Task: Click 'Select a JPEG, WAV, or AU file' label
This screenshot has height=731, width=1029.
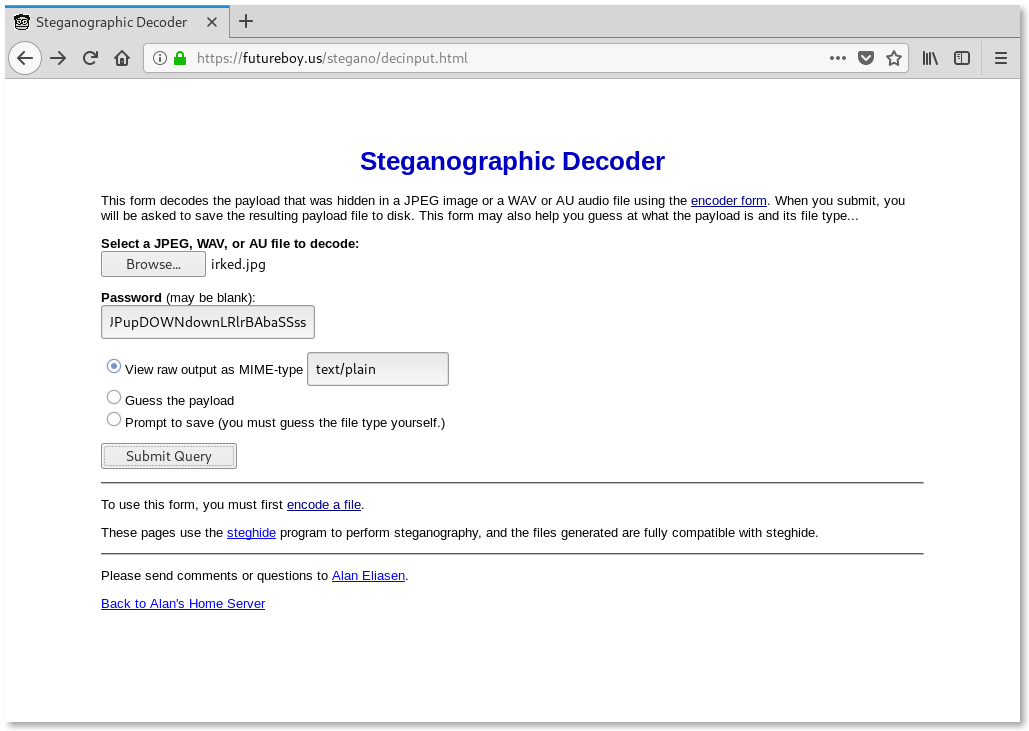Action: 230,244
